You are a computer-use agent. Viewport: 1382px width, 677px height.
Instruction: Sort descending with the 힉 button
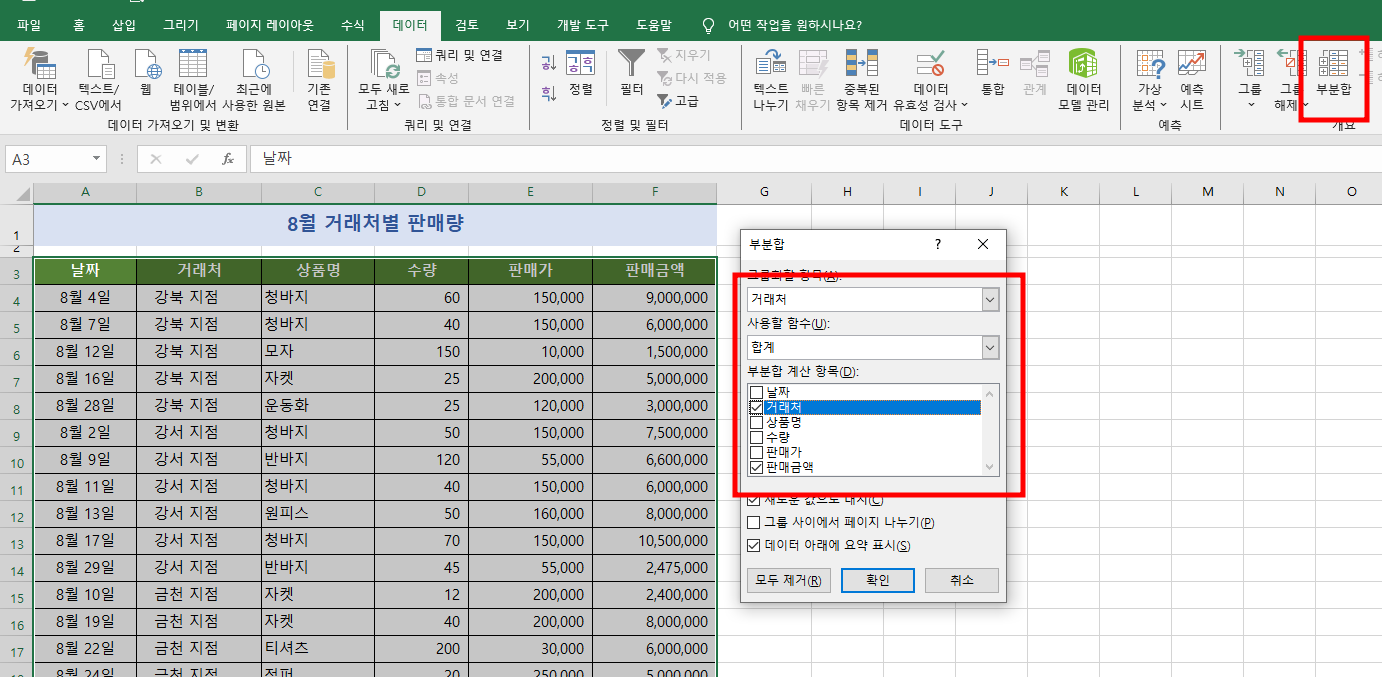pyautogui.click(x=548, y=93)
